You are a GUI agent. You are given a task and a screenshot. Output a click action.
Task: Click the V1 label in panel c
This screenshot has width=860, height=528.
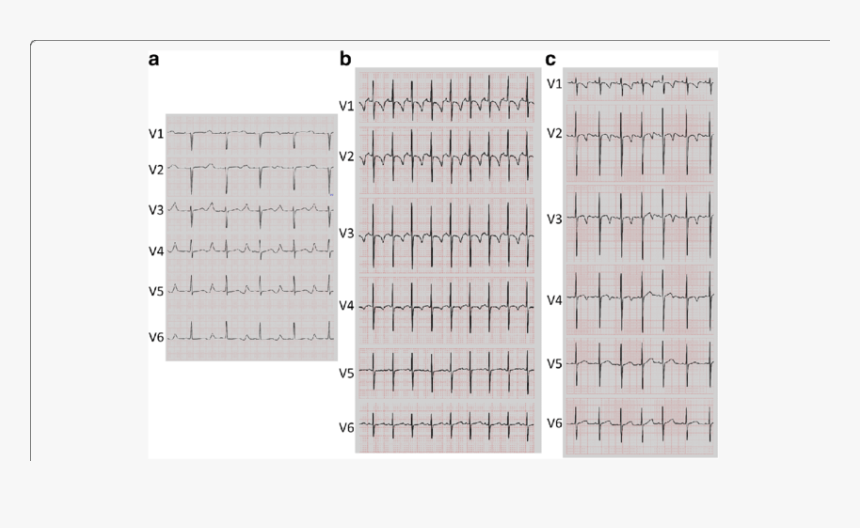(553, 83)
